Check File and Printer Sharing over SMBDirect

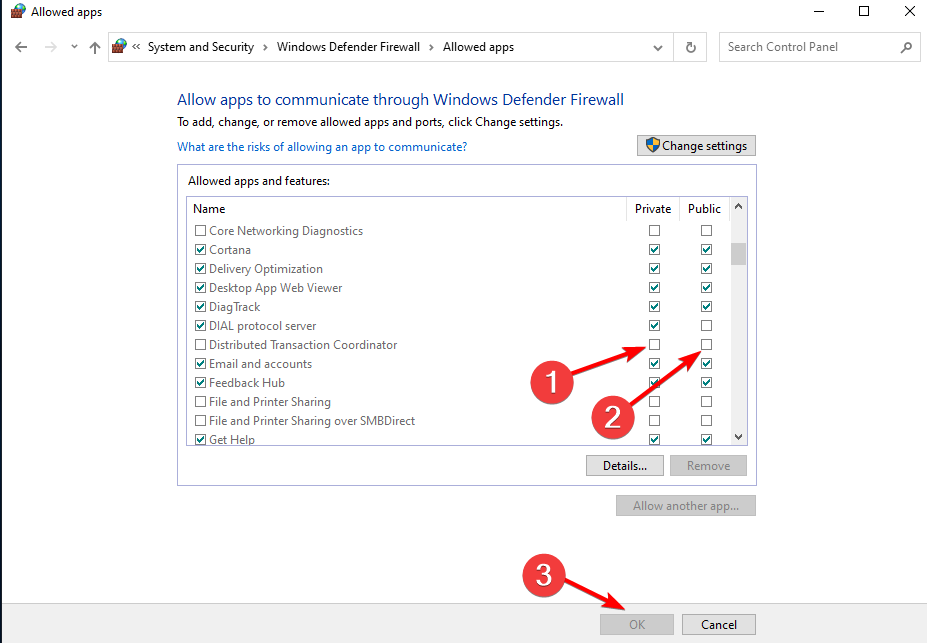[200, 420]
